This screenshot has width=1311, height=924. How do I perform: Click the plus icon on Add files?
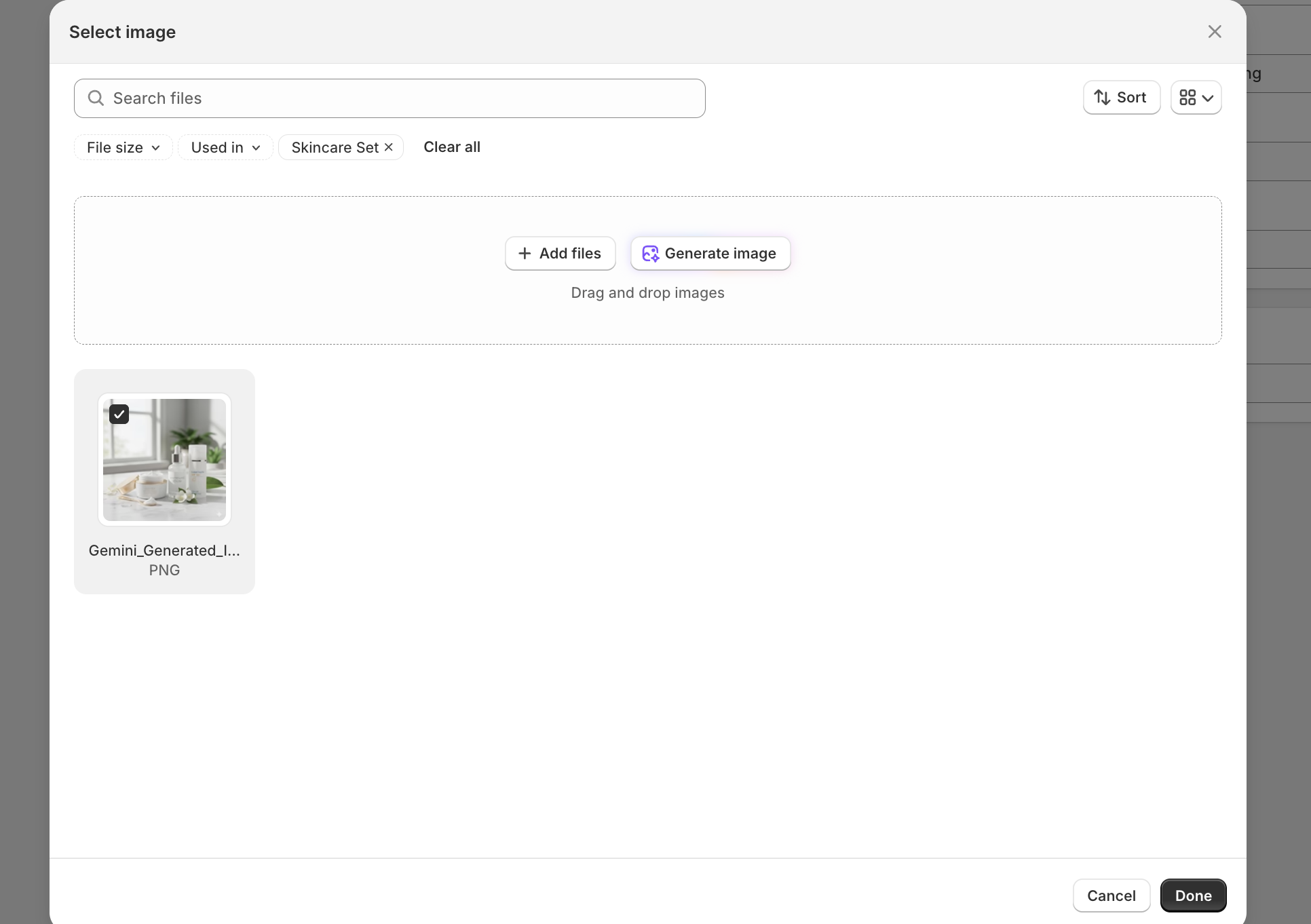pyautogui.click(x=525, y=254)
